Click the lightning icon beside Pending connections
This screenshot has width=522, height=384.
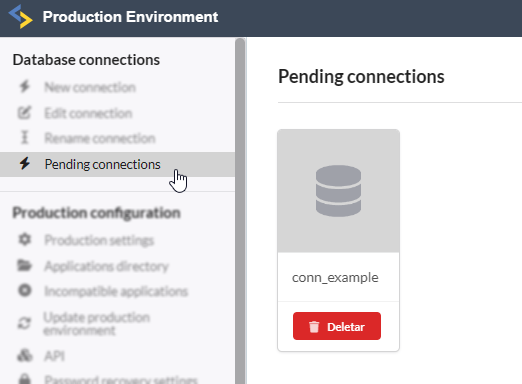pyautogui.click(x=25, y=164)
